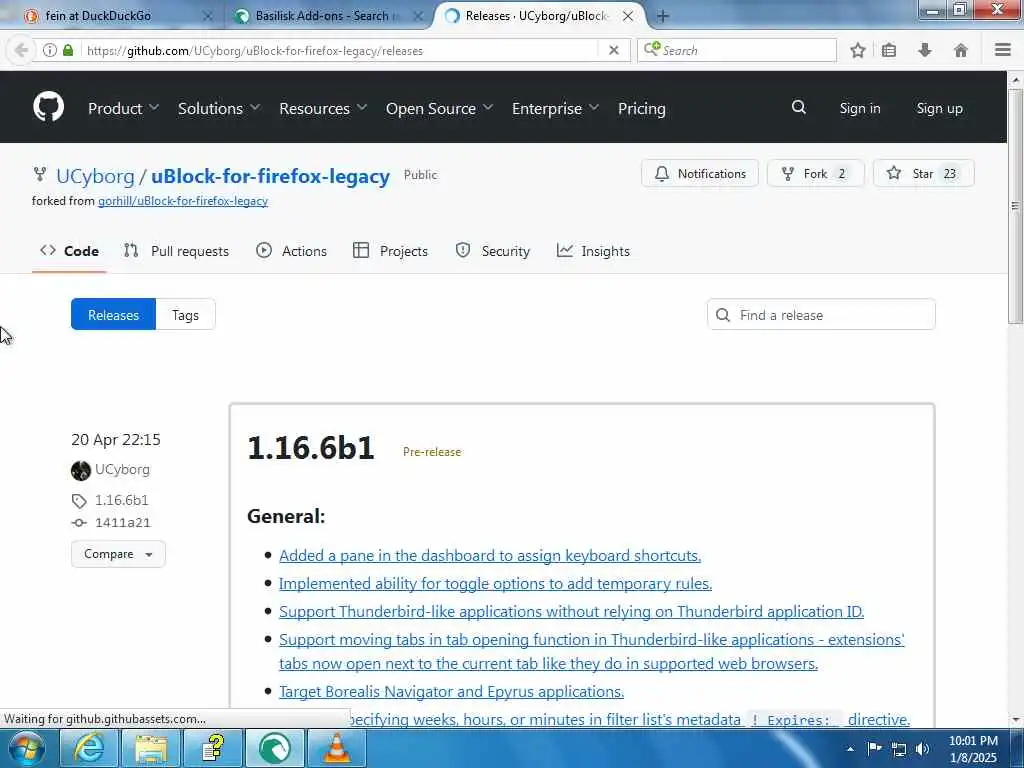The image size is (1024, 768).
Task: Click the commit icon next to 1411a21
Action: [x=79, y=522]
